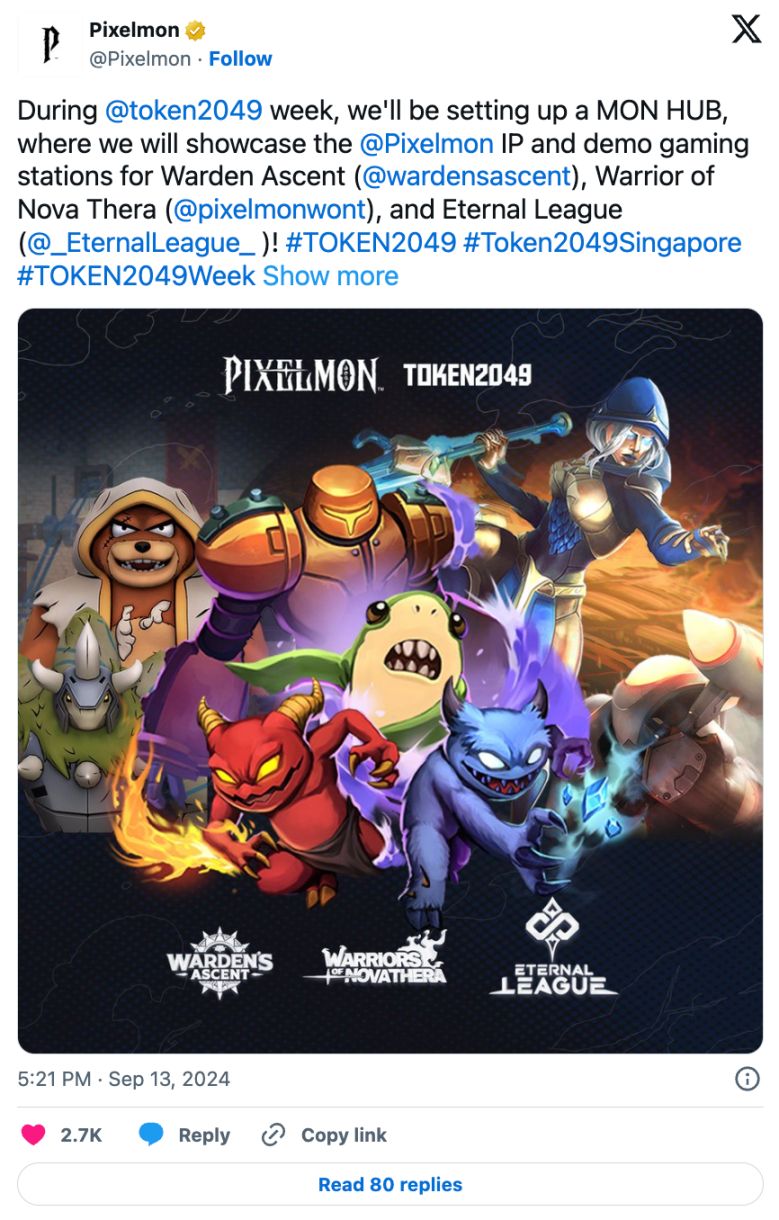Viewport: 779px width, 1220px height.
Task: Open the tweet info icon
Action: coord(747,1079)
